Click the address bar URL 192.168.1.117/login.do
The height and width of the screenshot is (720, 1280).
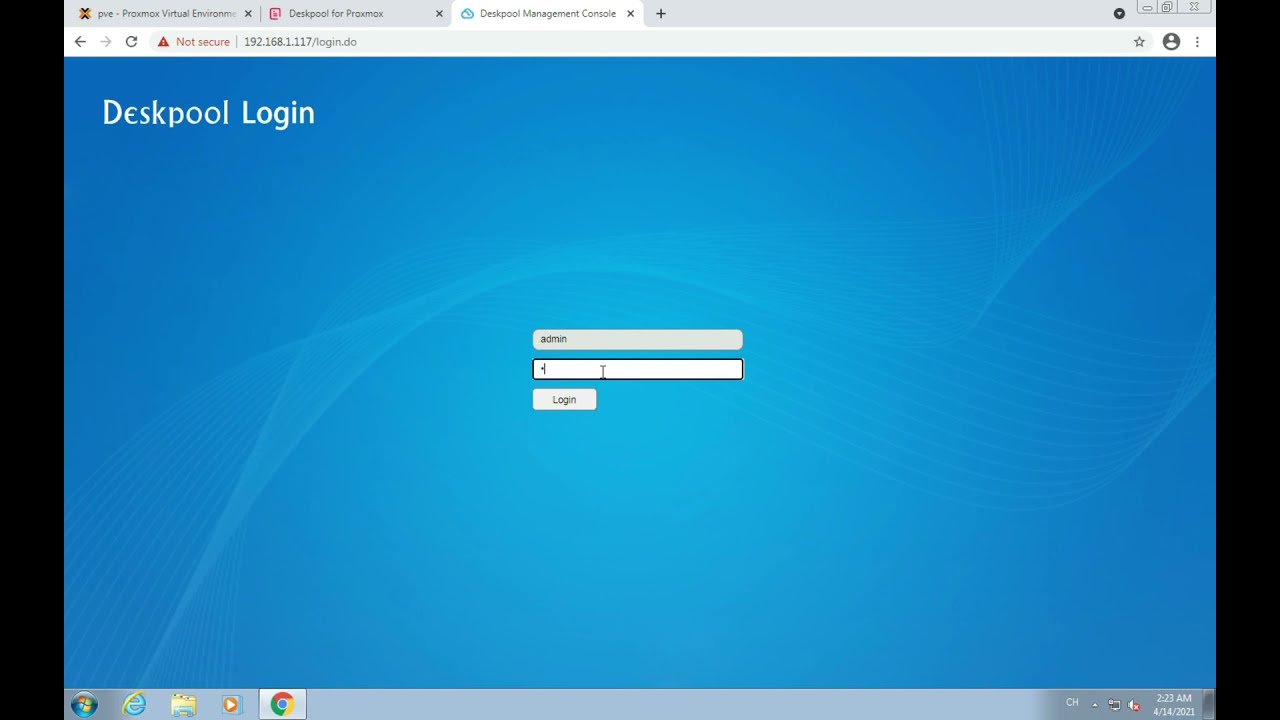pyautogui.click(x=300, y=42)
